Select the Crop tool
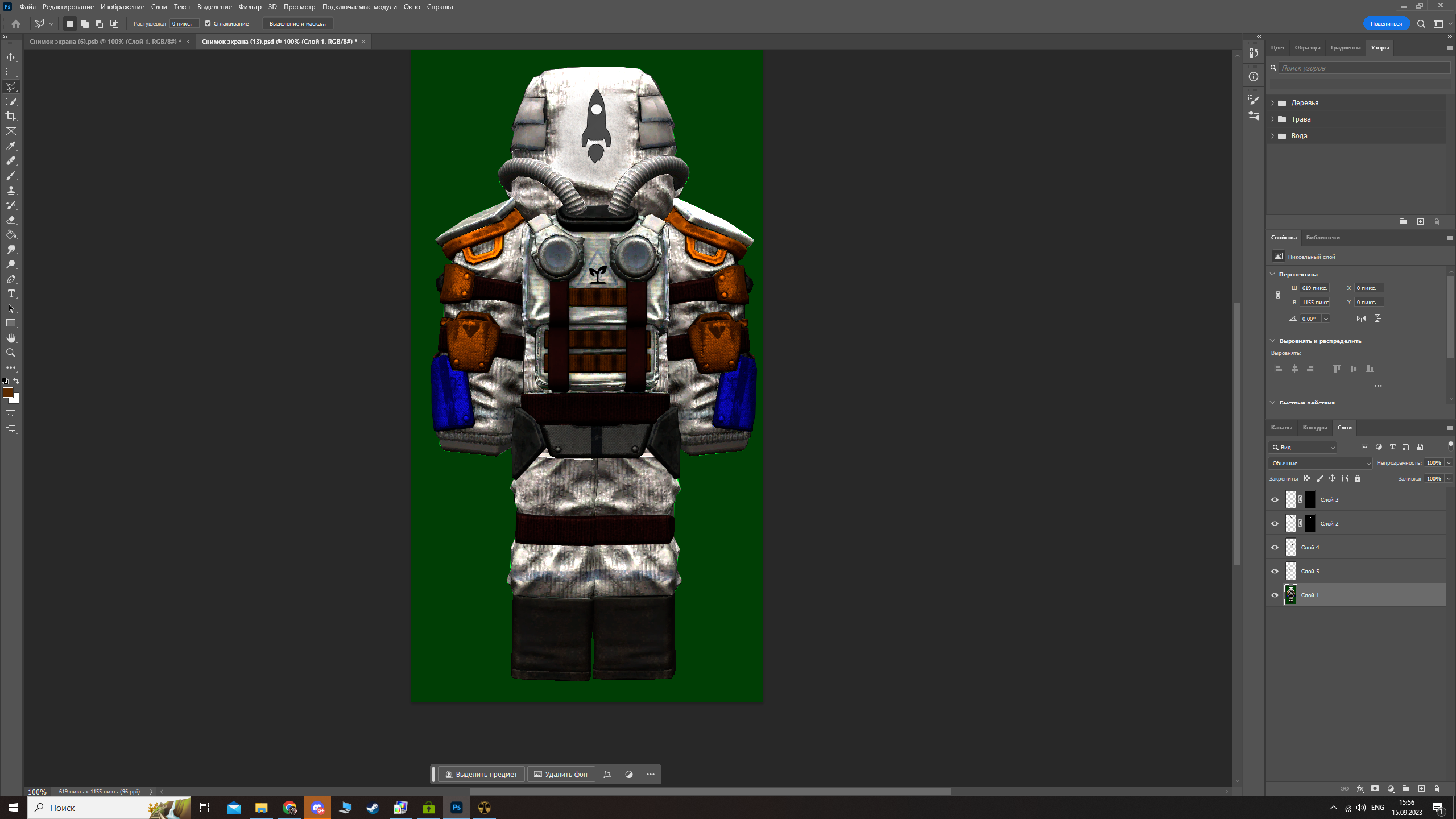 tap(11, 116)
